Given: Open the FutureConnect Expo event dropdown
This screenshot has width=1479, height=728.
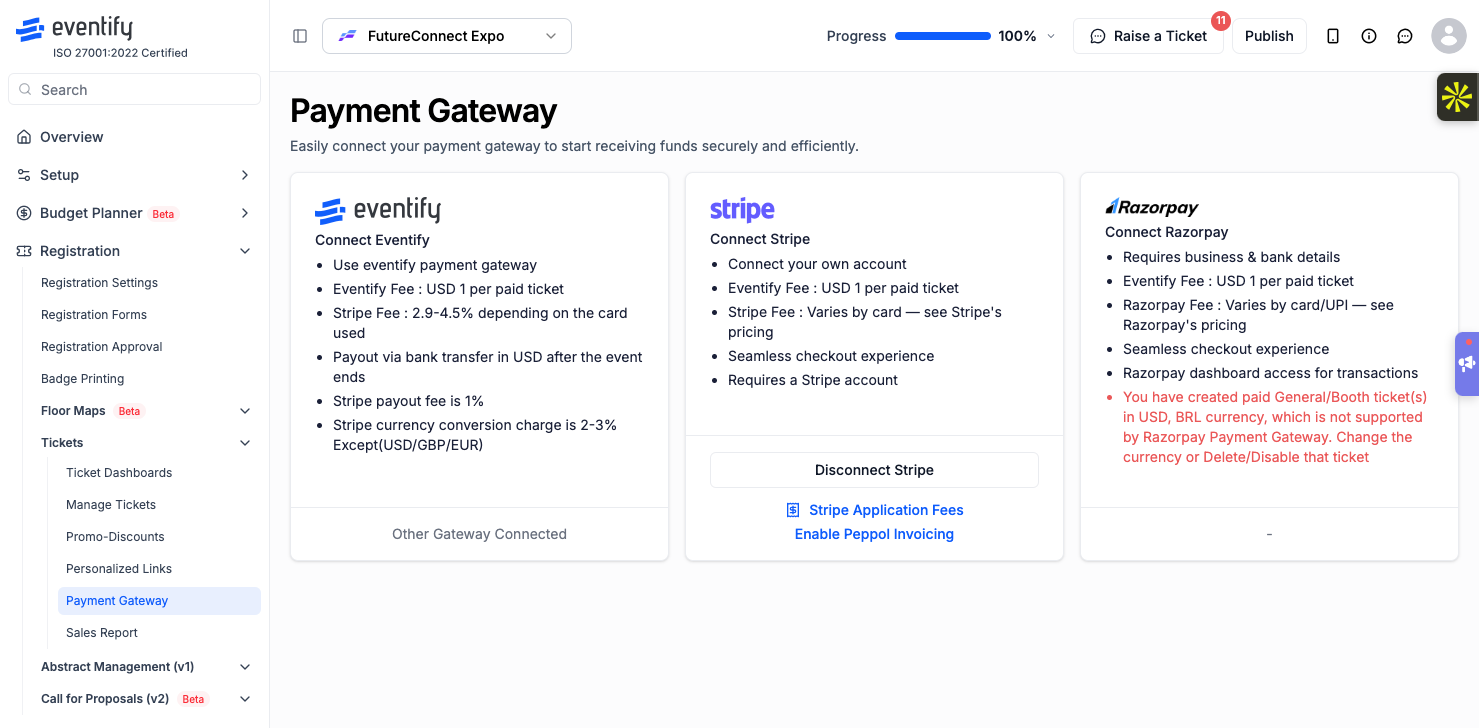Looking at the screenshot, I should (447, 36).
